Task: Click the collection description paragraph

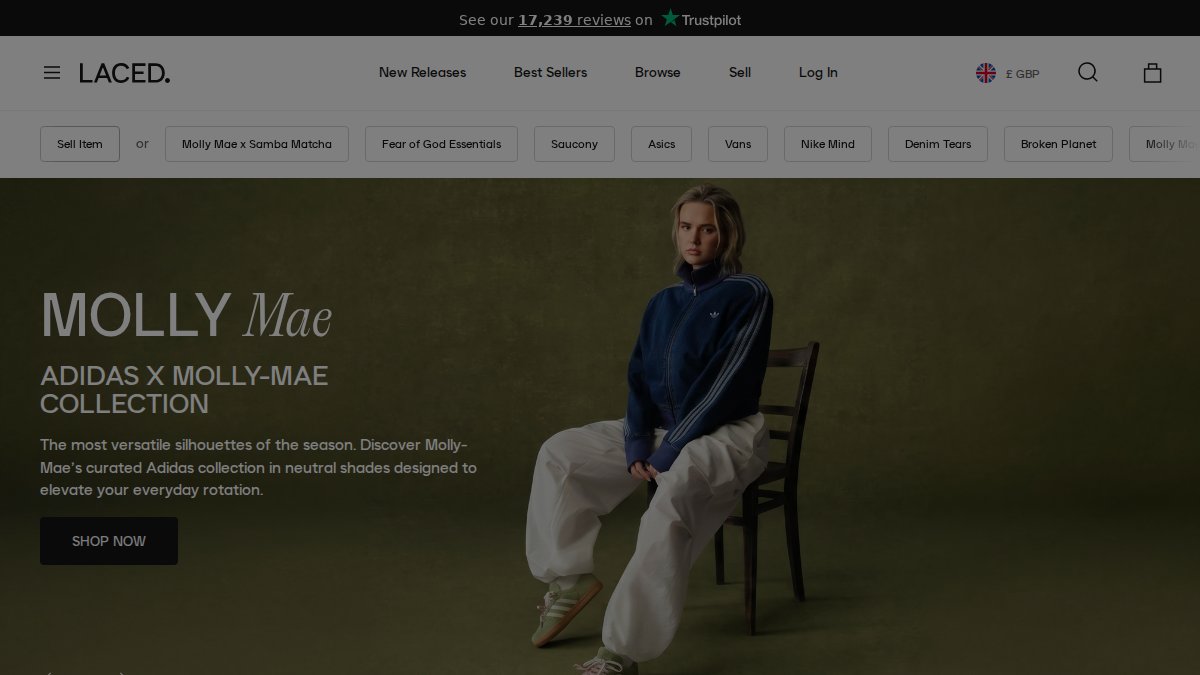Action: click(x=258, y=467)
